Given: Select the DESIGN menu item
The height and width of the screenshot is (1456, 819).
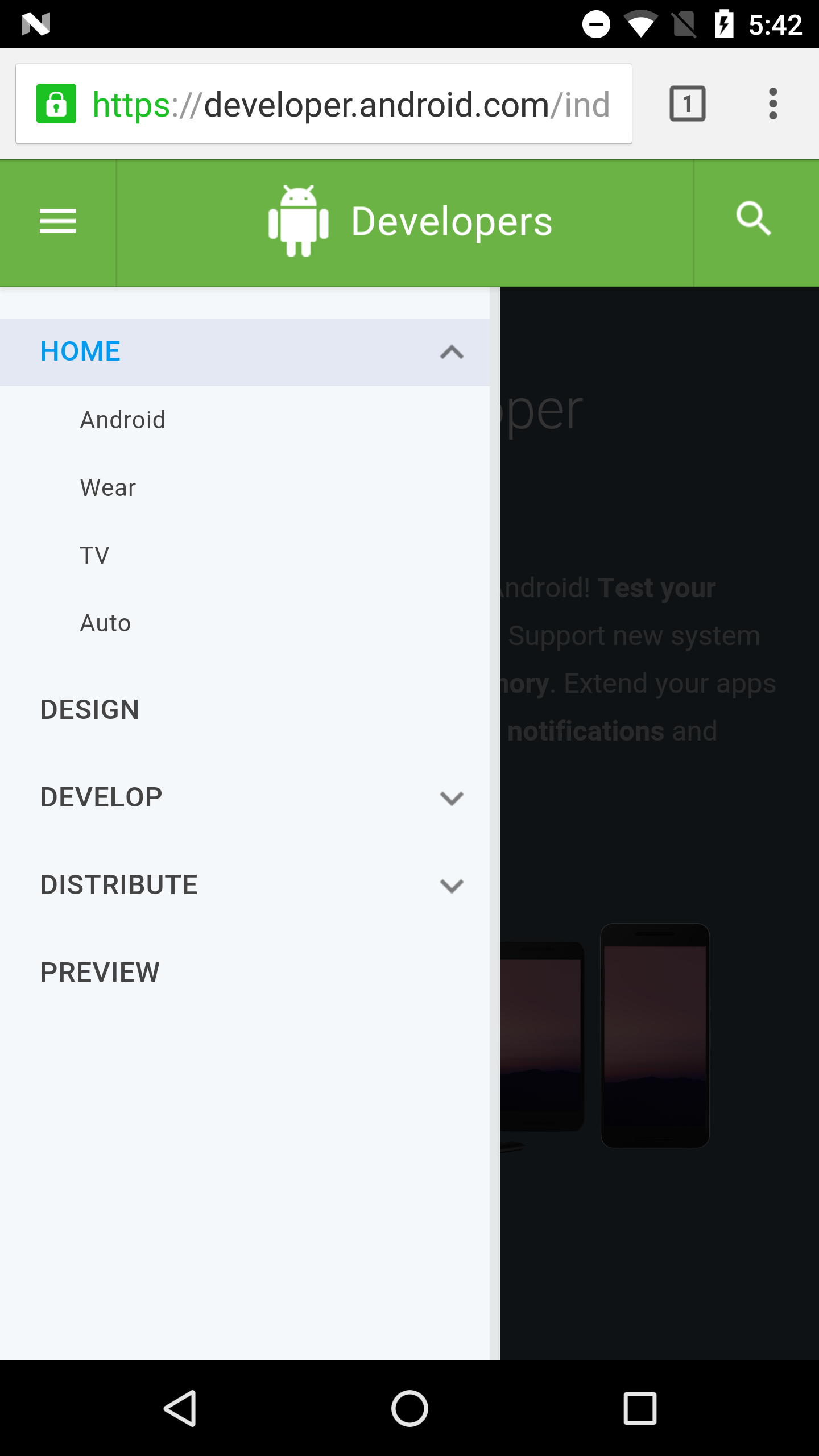Looking at the screenshot, I should pyautogui.click(x=245, y=710).
